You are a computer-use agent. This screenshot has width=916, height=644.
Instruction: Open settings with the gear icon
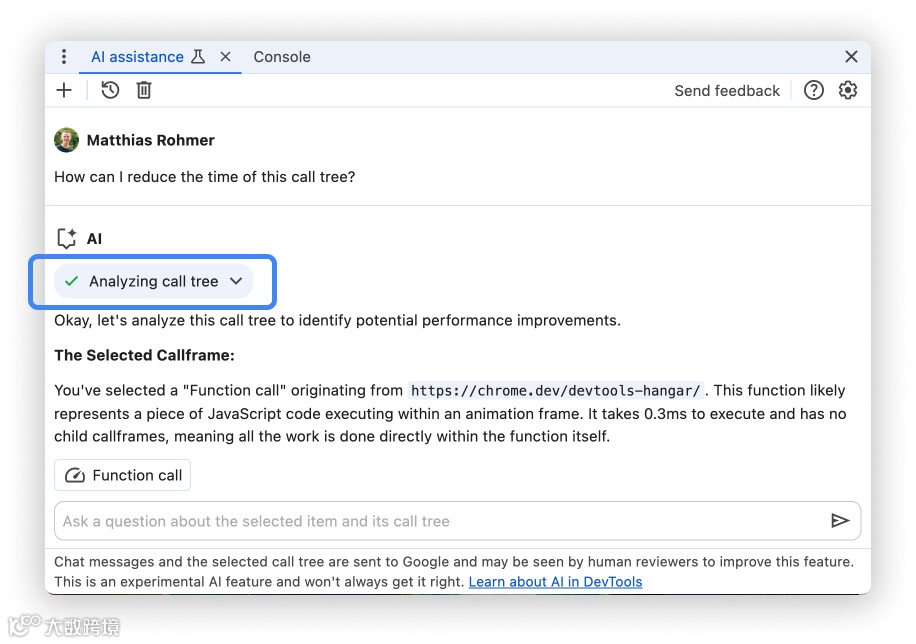coord(848,90)
